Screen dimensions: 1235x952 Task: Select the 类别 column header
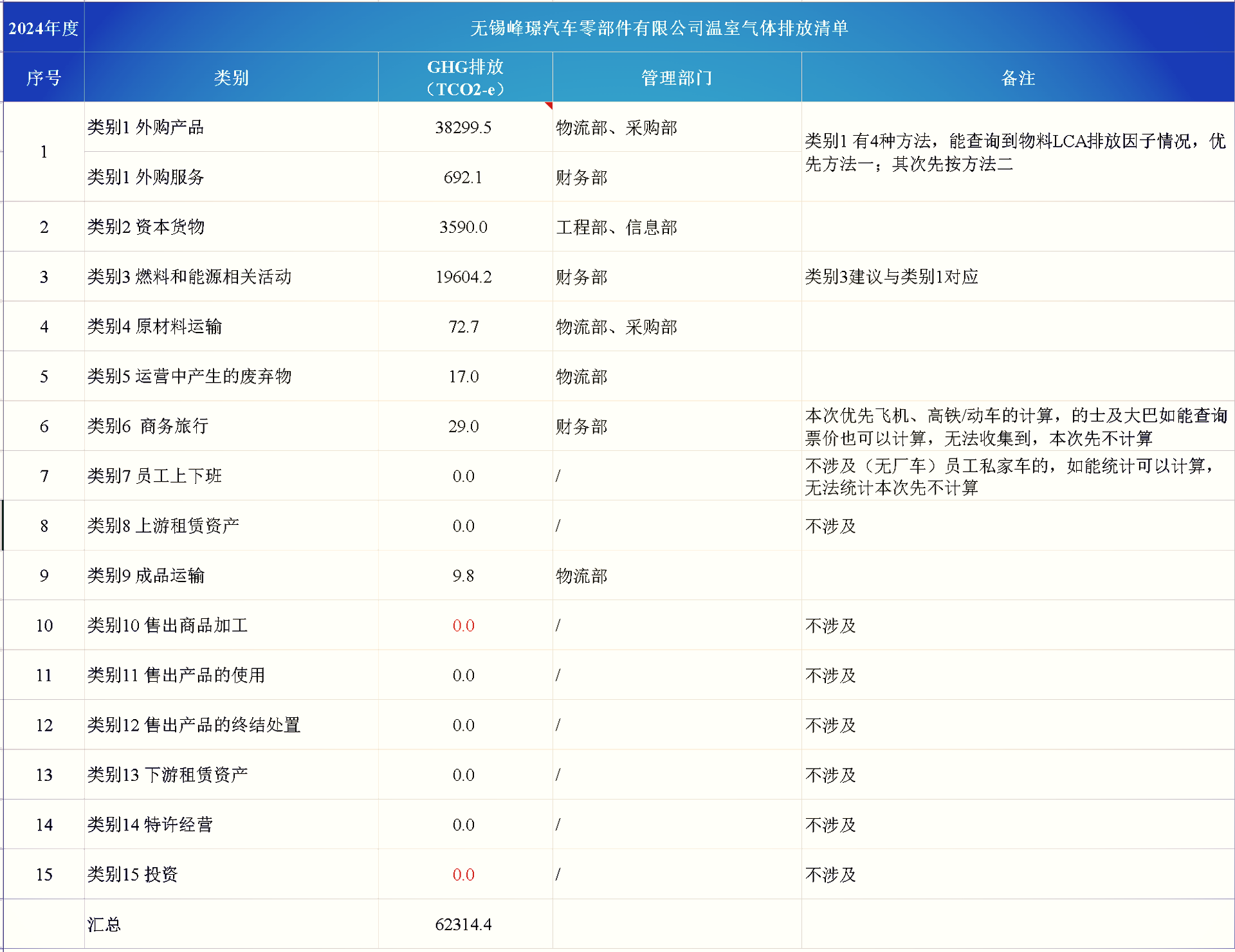[x=230, y=77]
